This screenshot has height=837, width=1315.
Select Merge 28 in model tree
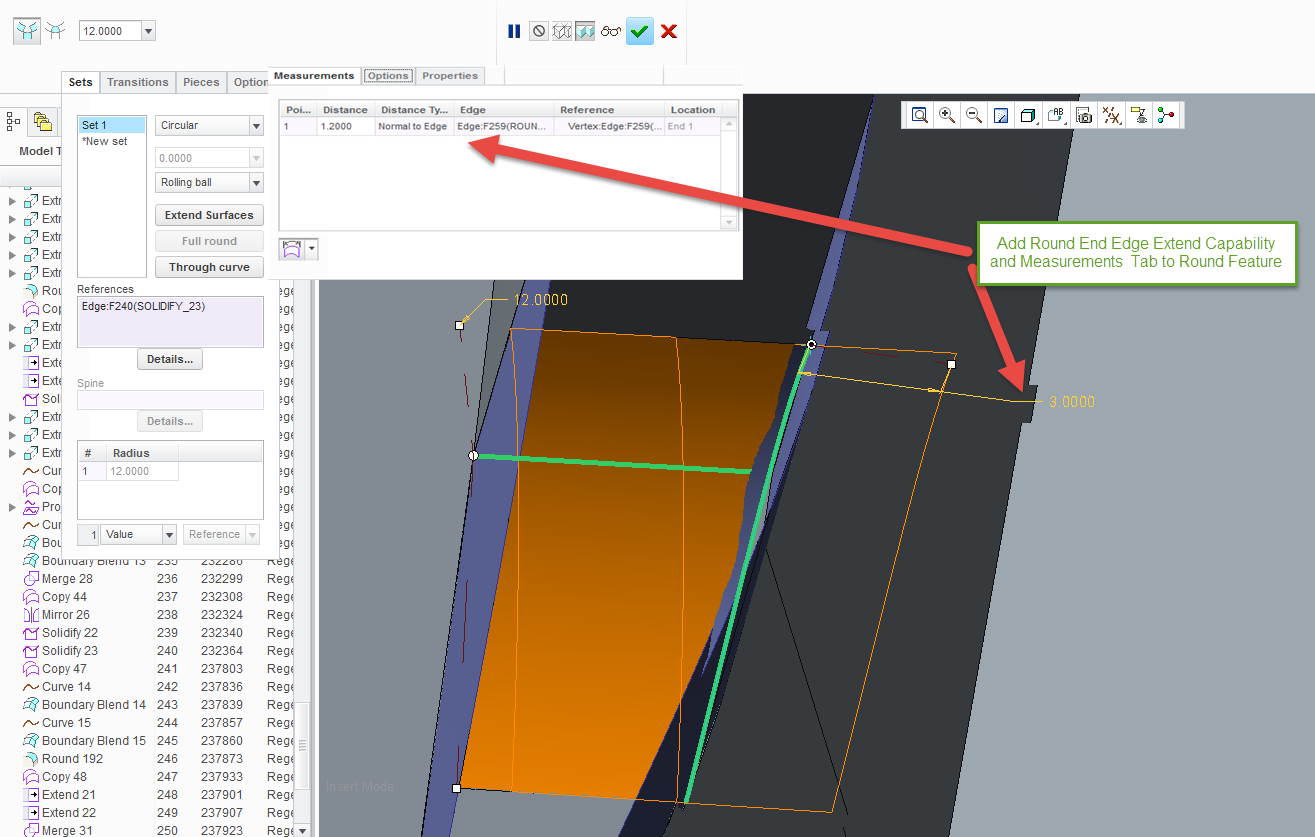click(67, 579)
